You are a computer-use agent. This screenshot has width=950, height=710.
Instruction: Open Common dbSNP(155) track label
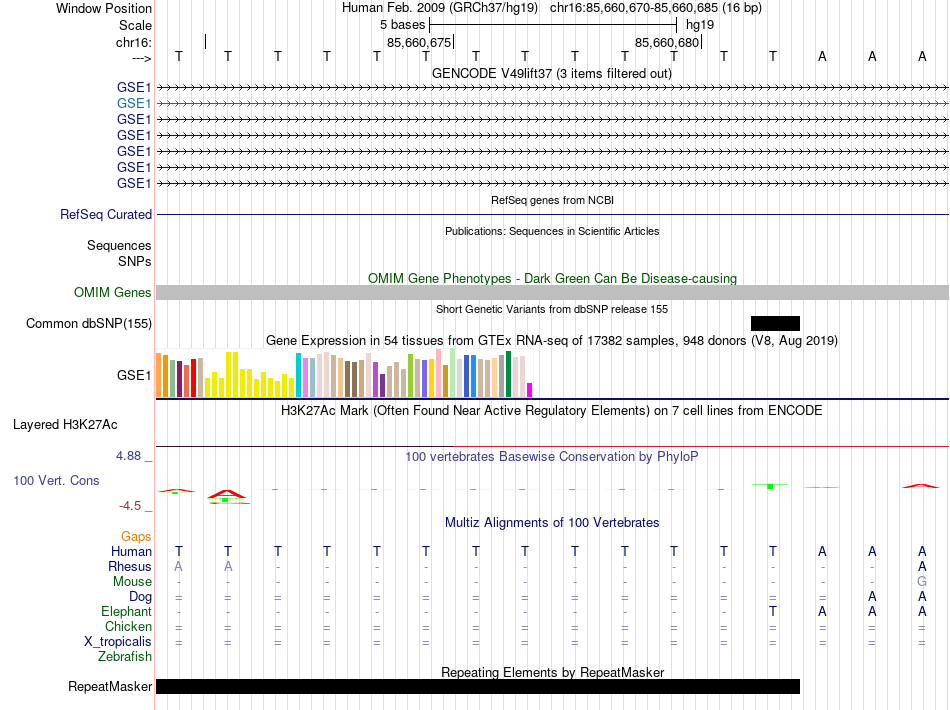(88, 323)
